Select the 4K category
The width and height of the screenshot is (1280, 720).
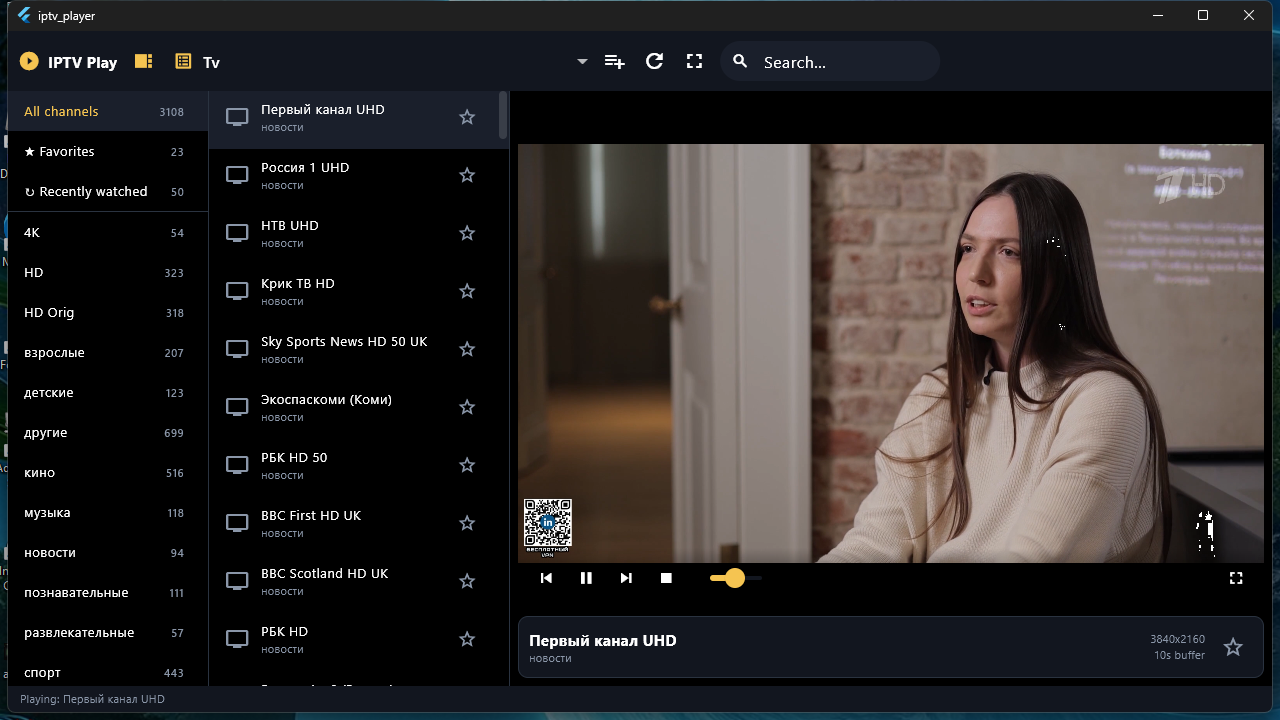(108, 232)
